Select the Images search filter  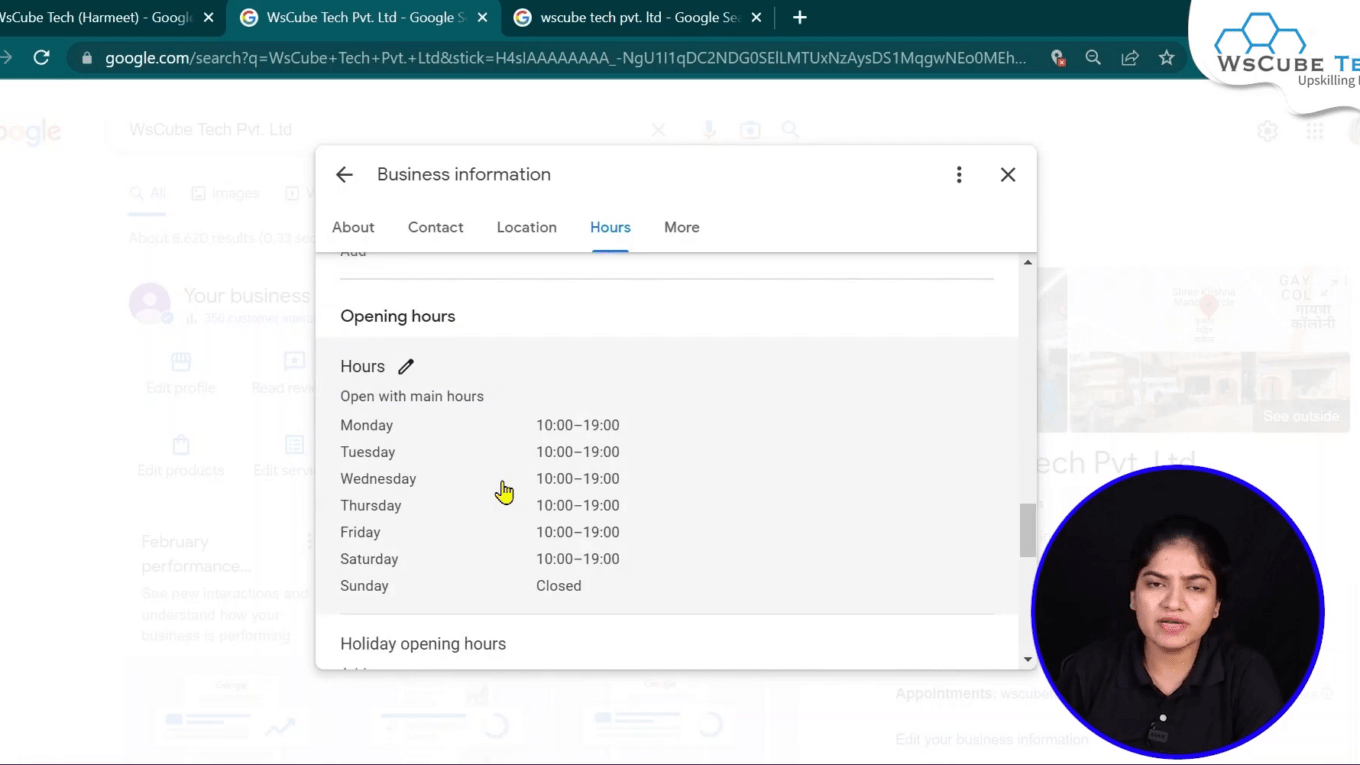pyautogui.click(x=225, y=193)
